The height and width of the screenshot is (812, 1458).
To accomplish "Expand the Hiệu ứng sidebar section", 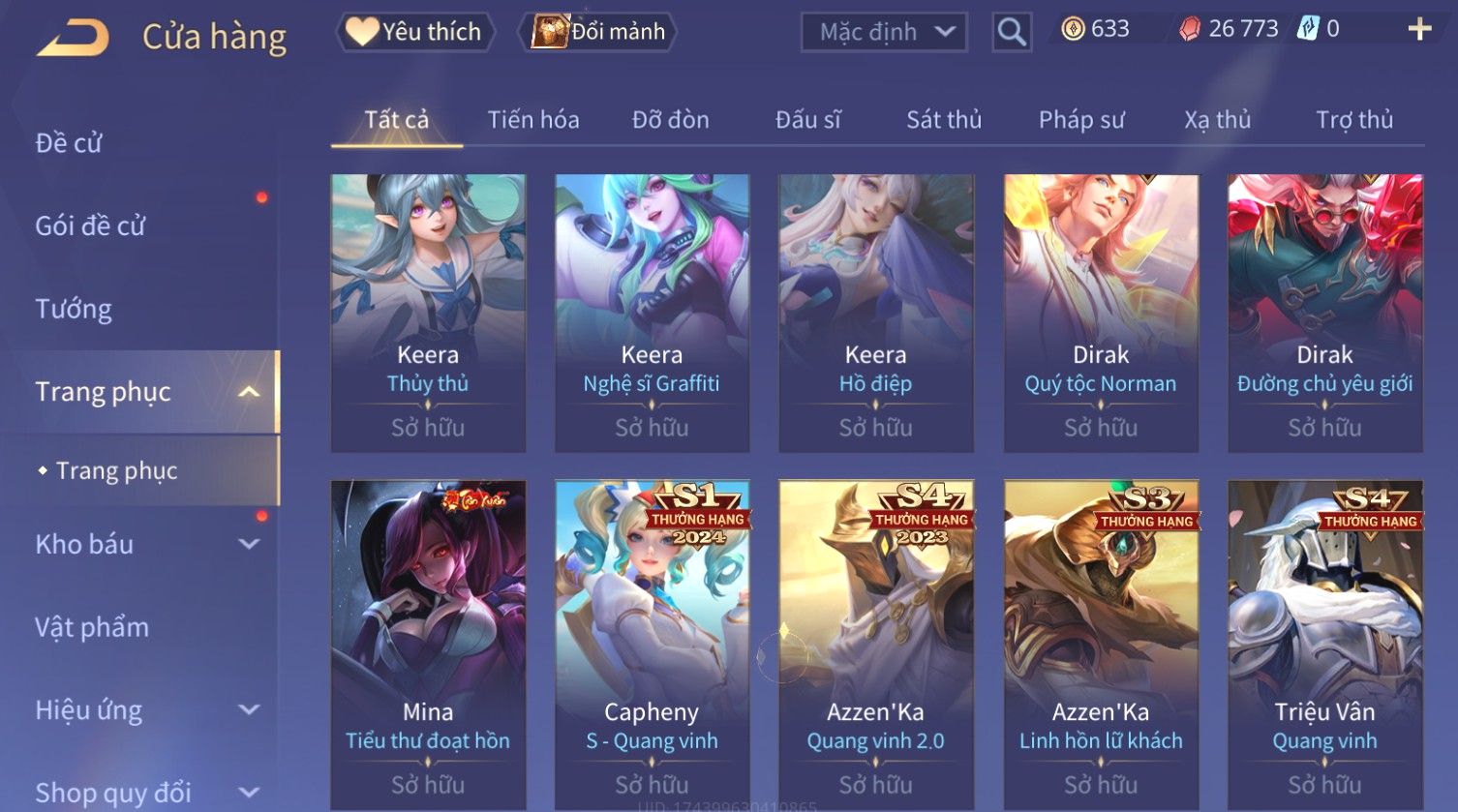I will pyautogui.click(x=249, y=709).
